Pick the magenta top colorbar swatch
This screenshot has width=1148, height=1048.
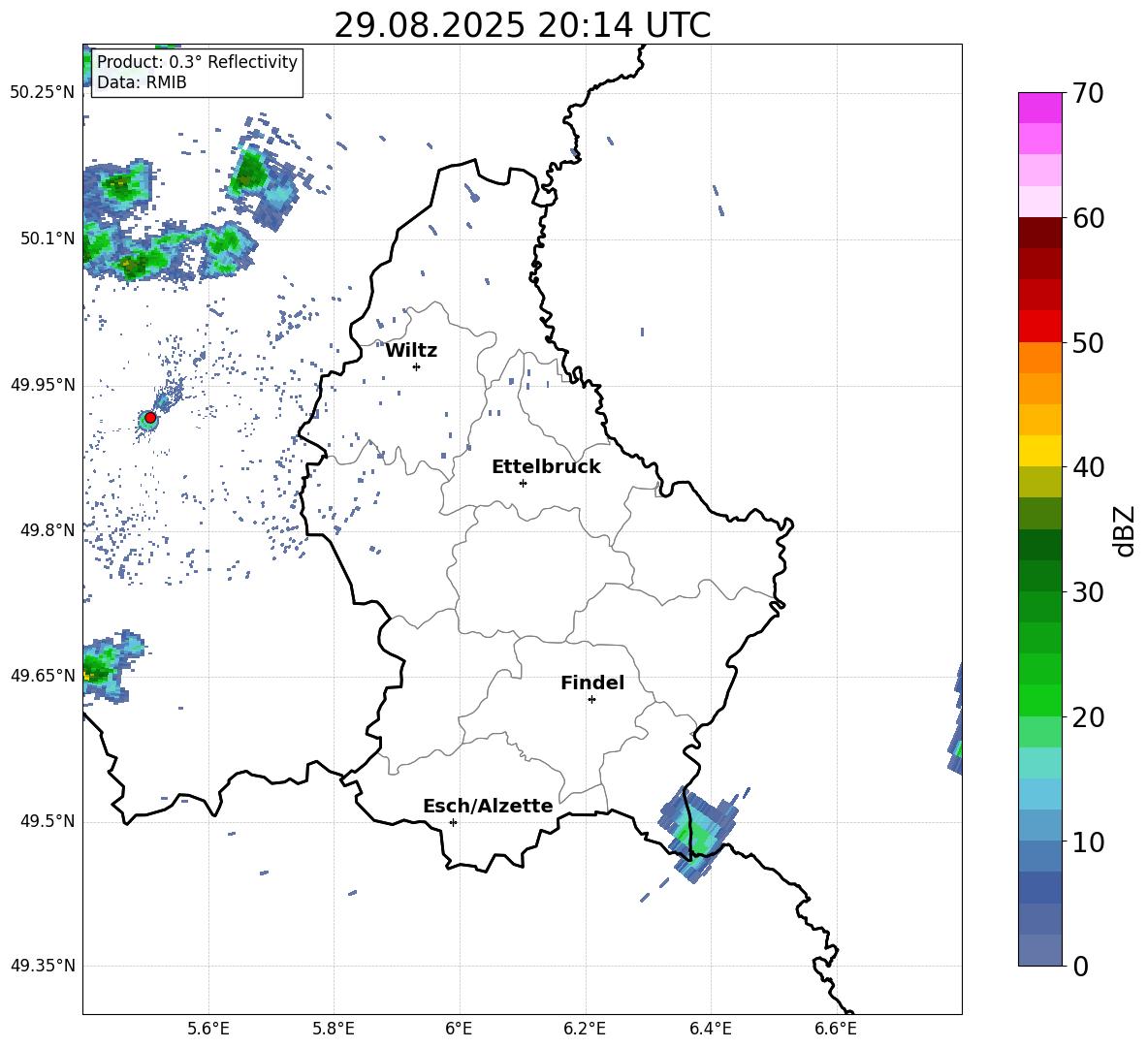click(1039, 108)
